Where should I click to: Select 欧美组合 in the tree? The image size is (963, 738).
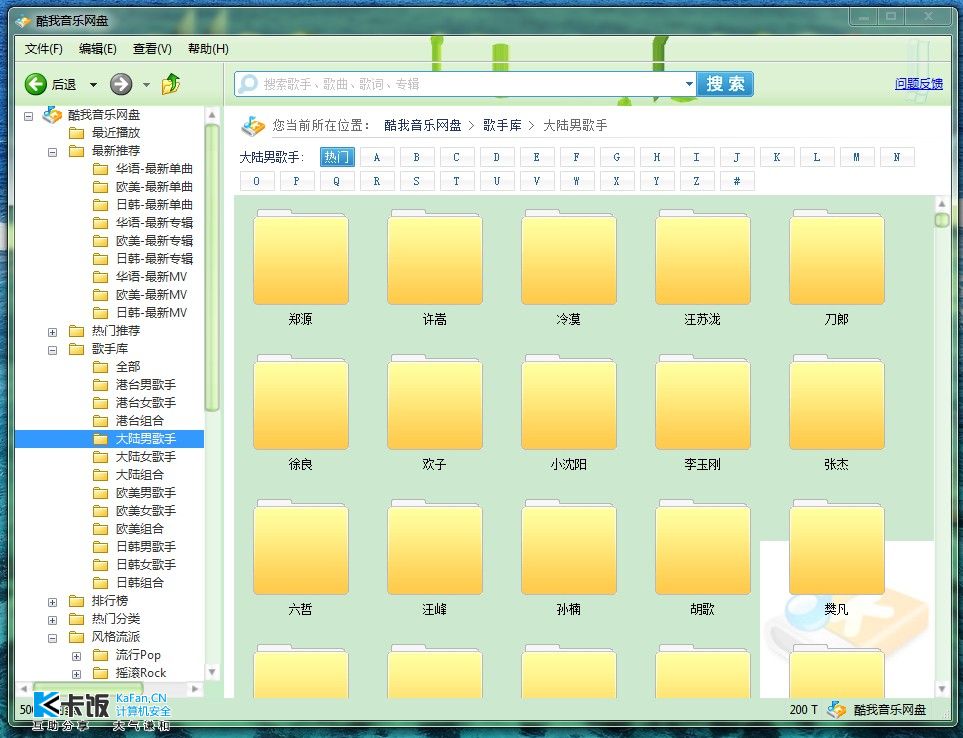tap(139, 529)
